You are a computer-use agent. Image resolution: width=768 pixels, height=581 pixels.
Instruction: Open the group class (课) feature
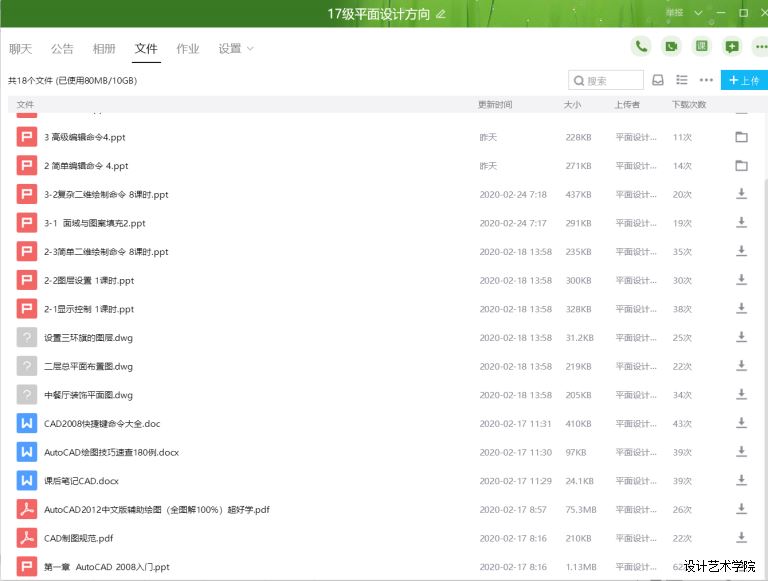[702, 46]
